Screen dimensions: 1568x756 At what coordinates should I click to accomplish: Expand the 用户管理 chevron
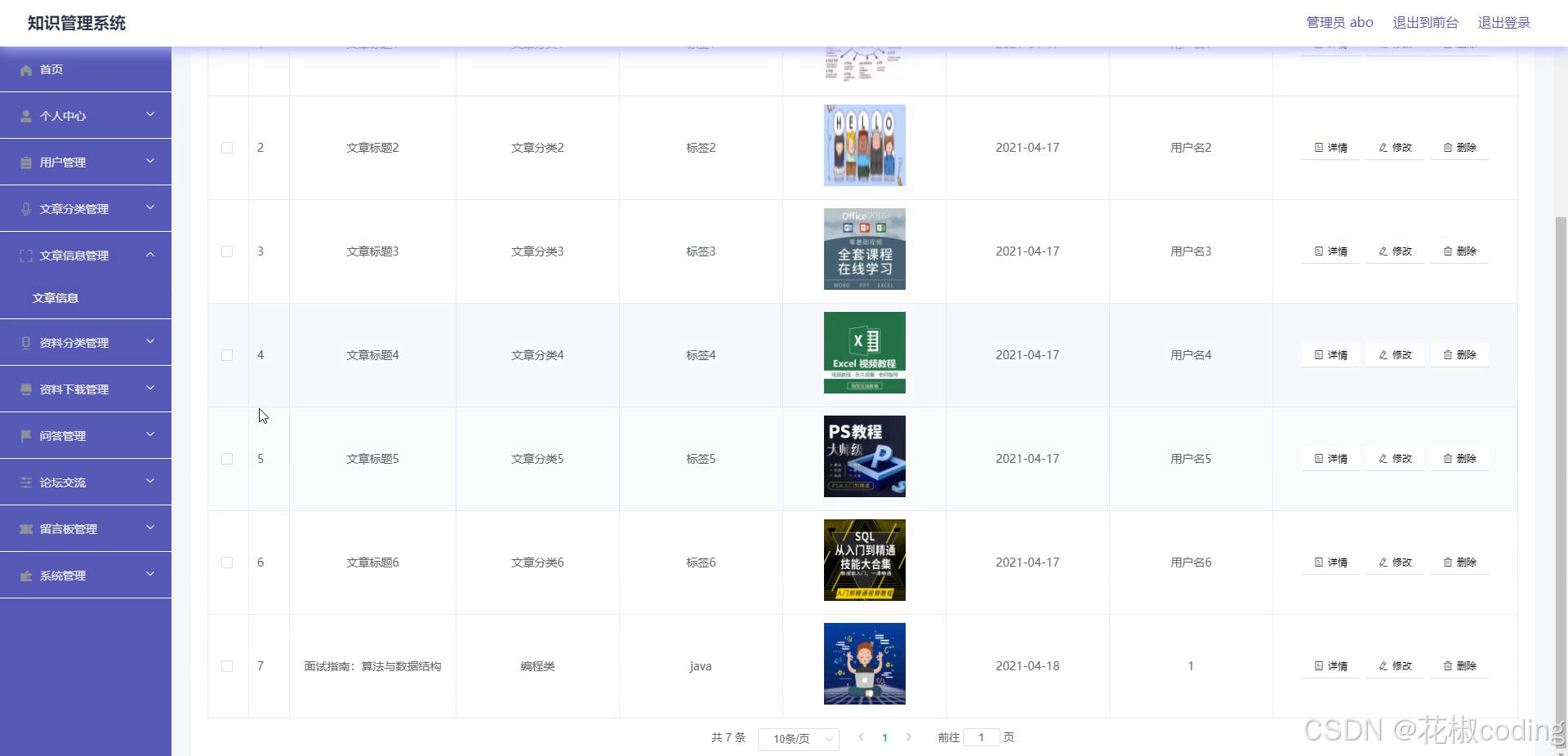[x=150, y=162]
